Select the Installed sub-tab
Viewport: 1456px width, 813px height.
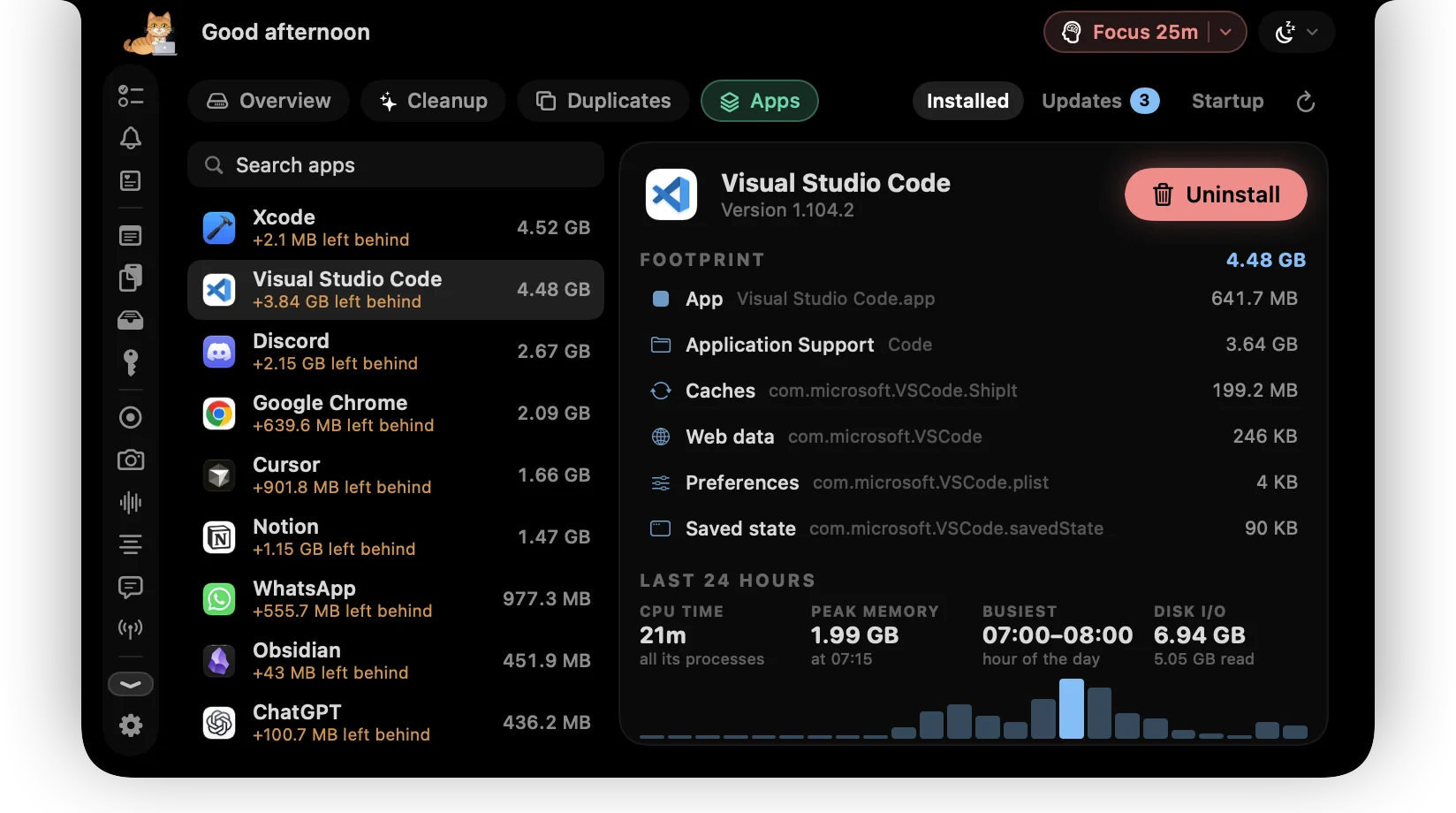click(x=967, y=101)
